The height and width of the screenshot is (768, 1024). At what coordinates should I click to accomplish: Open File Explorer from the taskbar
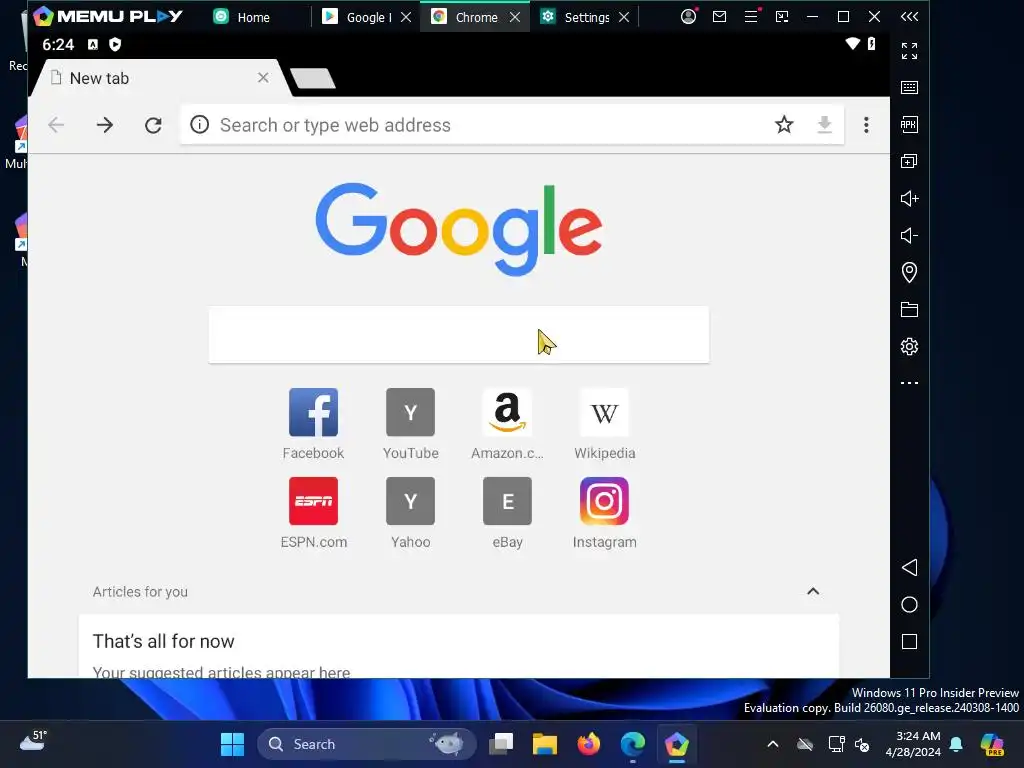coord(545,744)
